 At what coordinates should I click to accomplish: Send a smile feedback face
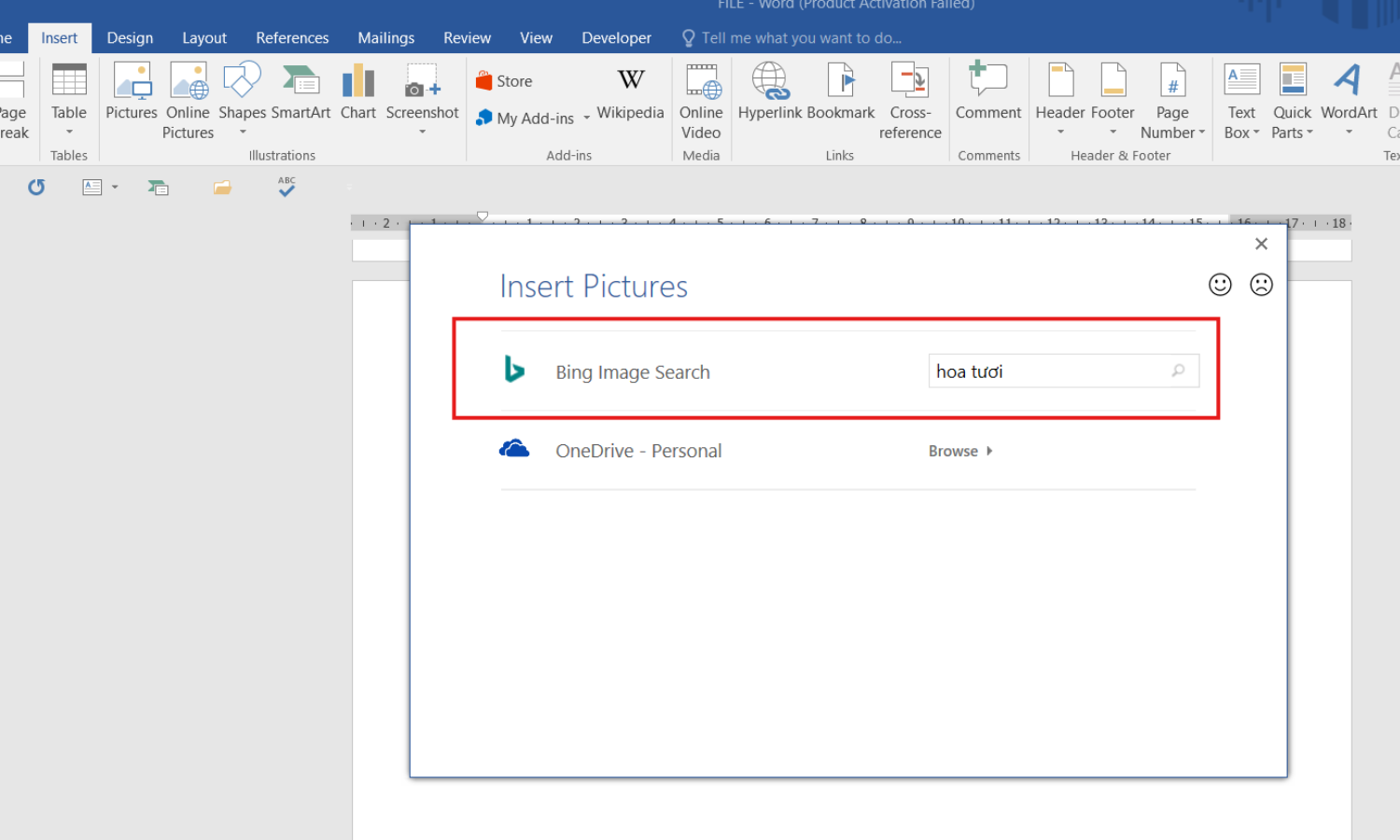click(x=1220, y=285)
